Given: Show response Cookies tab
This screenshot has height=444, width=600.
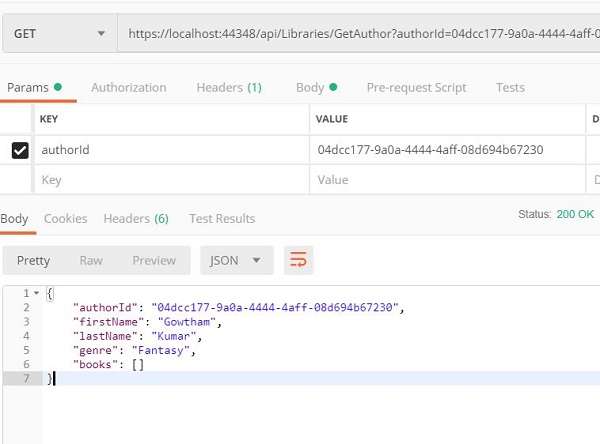Looking at the screenshot, I should pyautogui.click(x=65, y=218).
